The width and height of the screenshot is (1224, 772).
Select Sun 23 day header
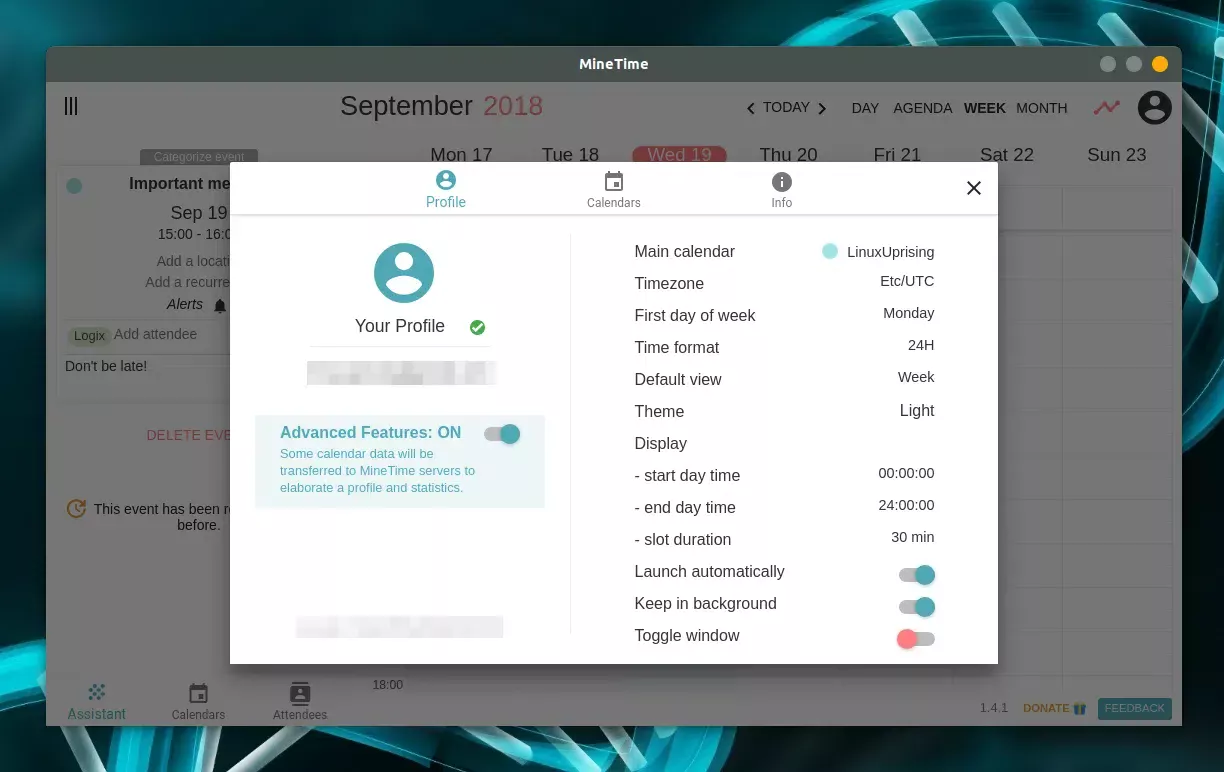1117,155
